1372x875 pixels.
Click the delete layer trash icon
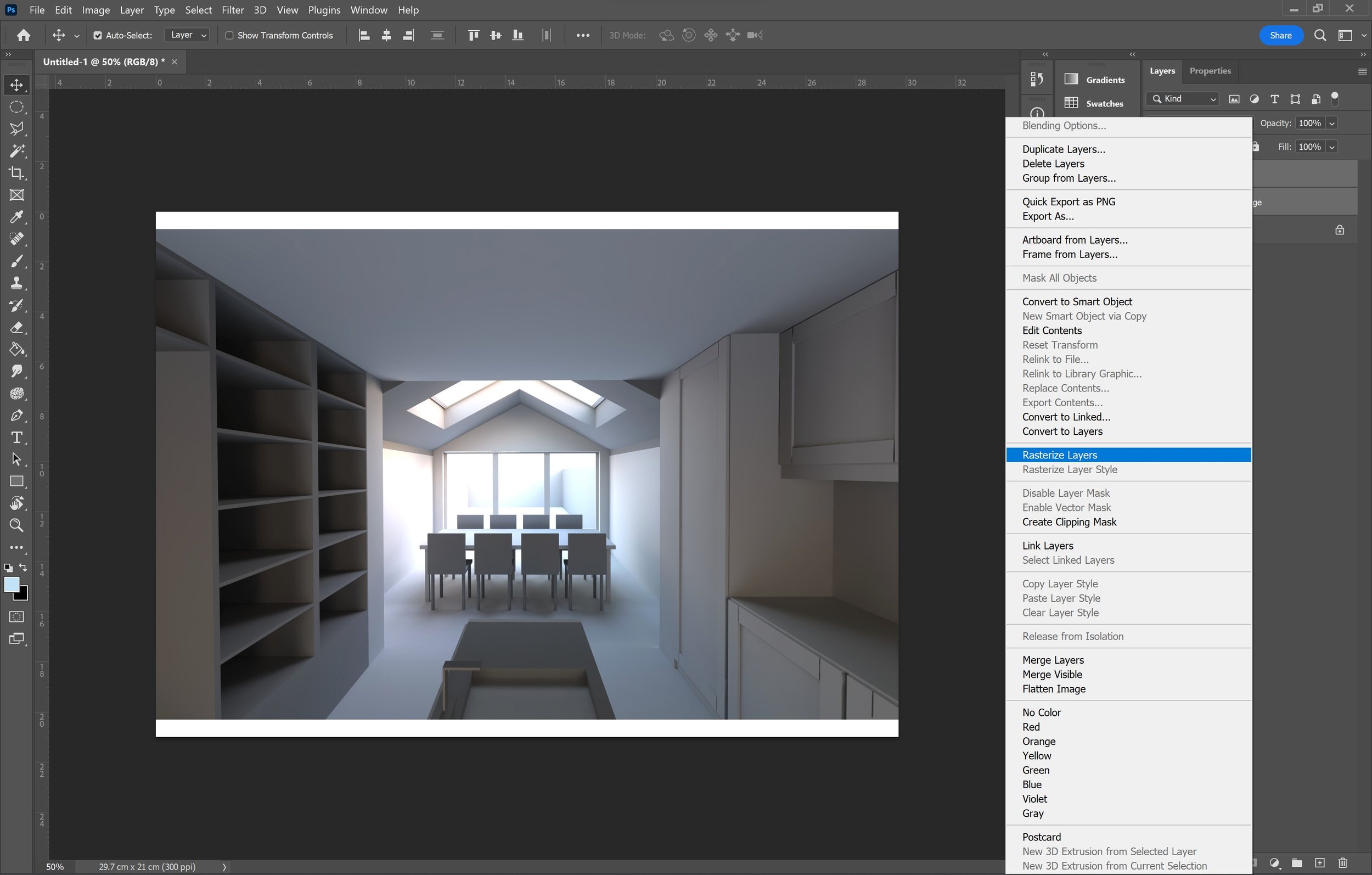(1343, 862)
